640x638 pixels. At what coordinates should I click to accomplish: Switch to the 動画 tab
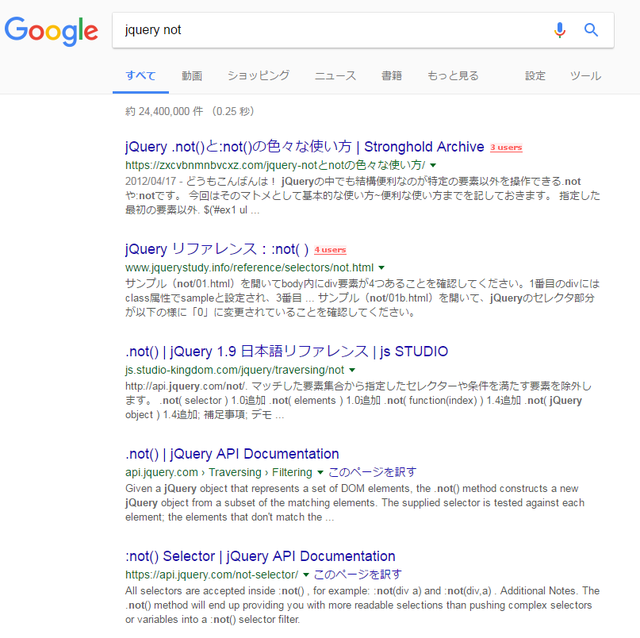click(x=192, y=76)
